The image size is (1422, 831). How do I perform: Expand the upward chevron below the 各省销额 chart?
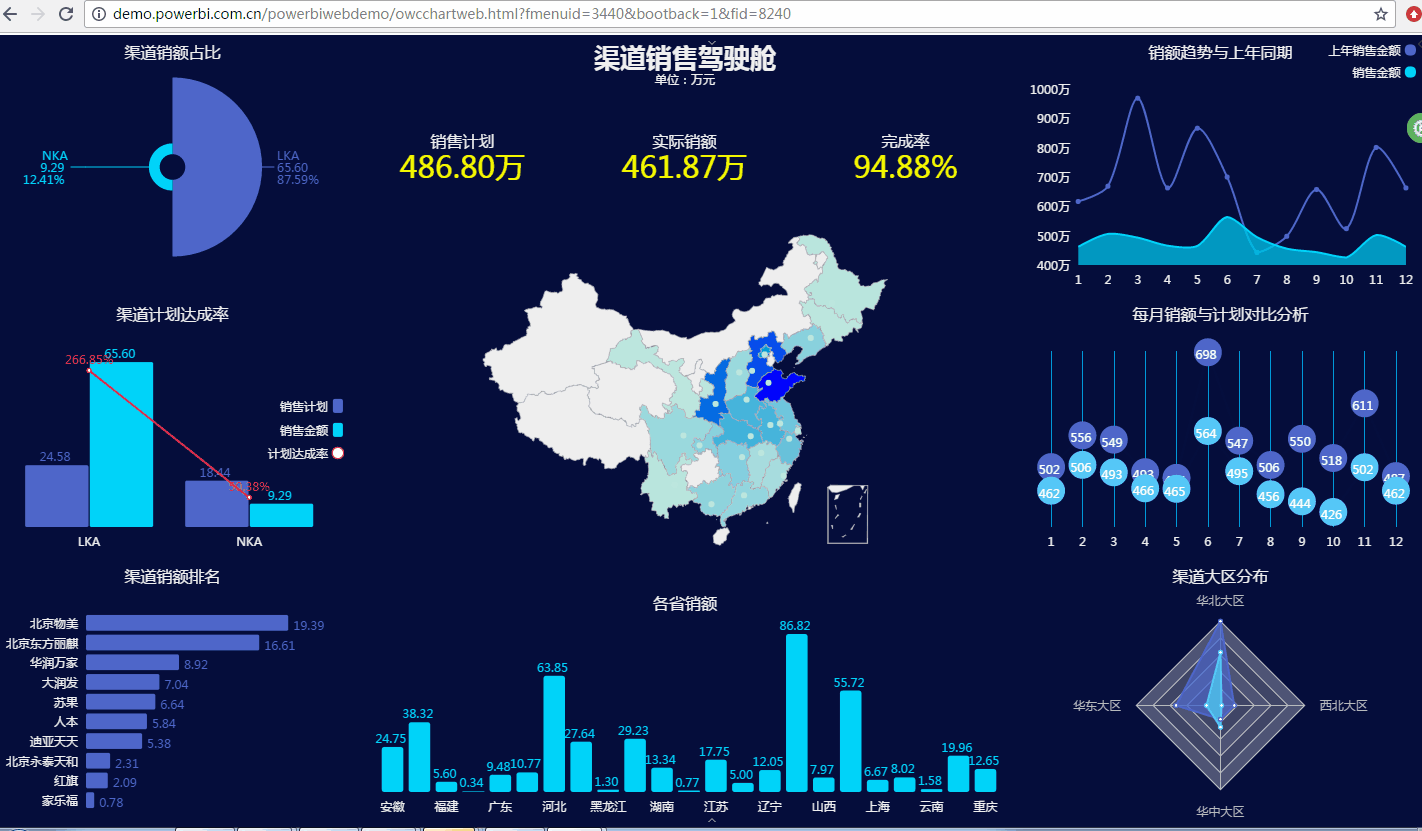712,820
